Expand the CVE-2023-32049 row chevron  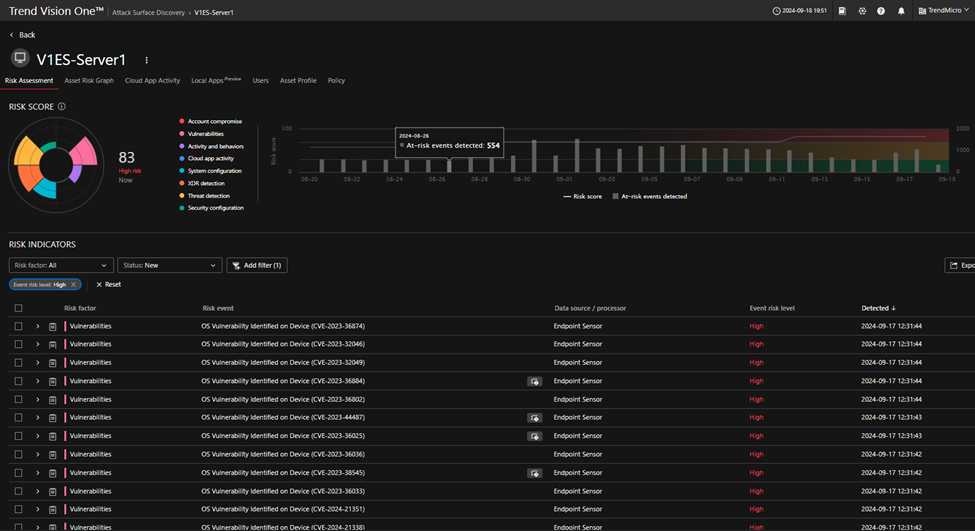click(38, 362)
